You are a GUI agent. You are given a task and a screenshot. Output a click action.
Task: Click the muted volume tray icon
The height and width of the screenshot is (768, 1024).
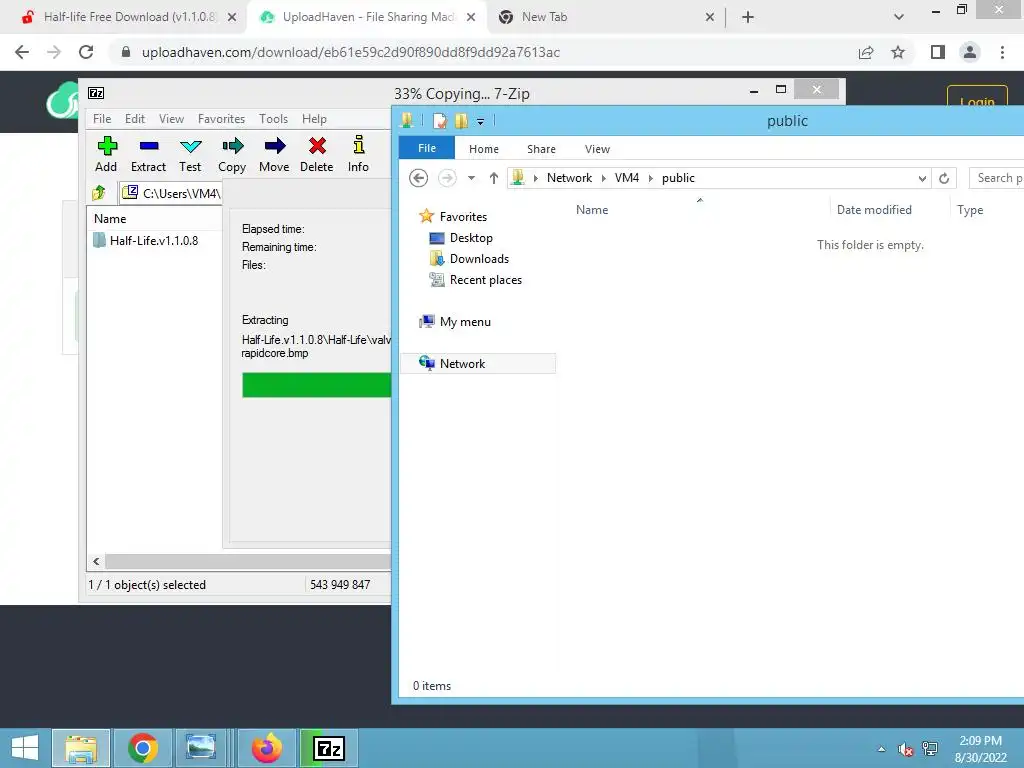coord(905,749)
